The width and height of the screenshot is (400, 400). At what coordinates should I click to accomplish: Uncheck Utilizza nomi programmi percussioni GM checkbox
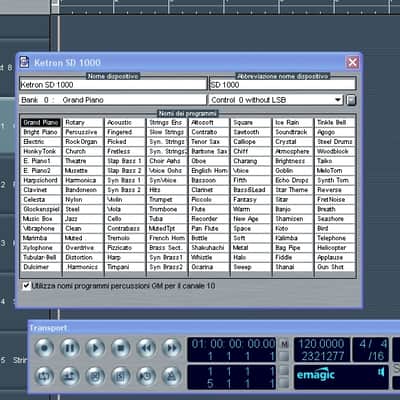pos(26,286)
